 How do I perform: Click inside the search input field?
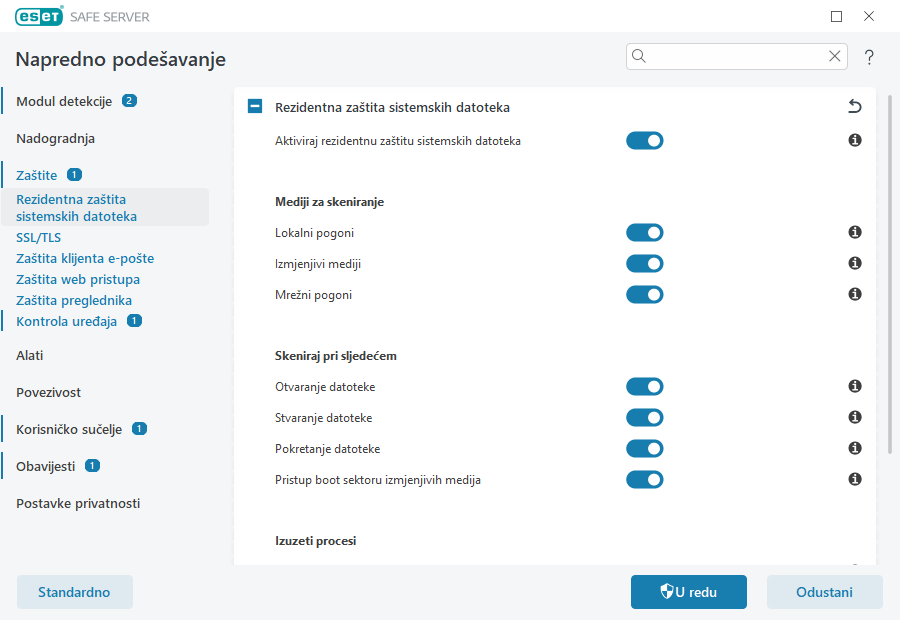point(730,56)
